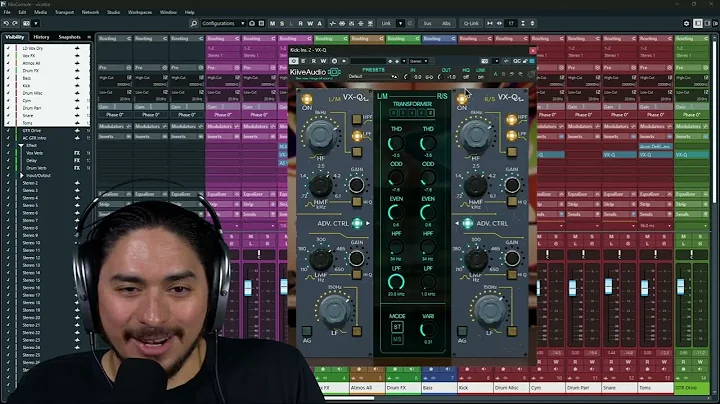720x404 pixels.
Task: Toggle the R/S HPF lit switch
Action: pos(512,120)
